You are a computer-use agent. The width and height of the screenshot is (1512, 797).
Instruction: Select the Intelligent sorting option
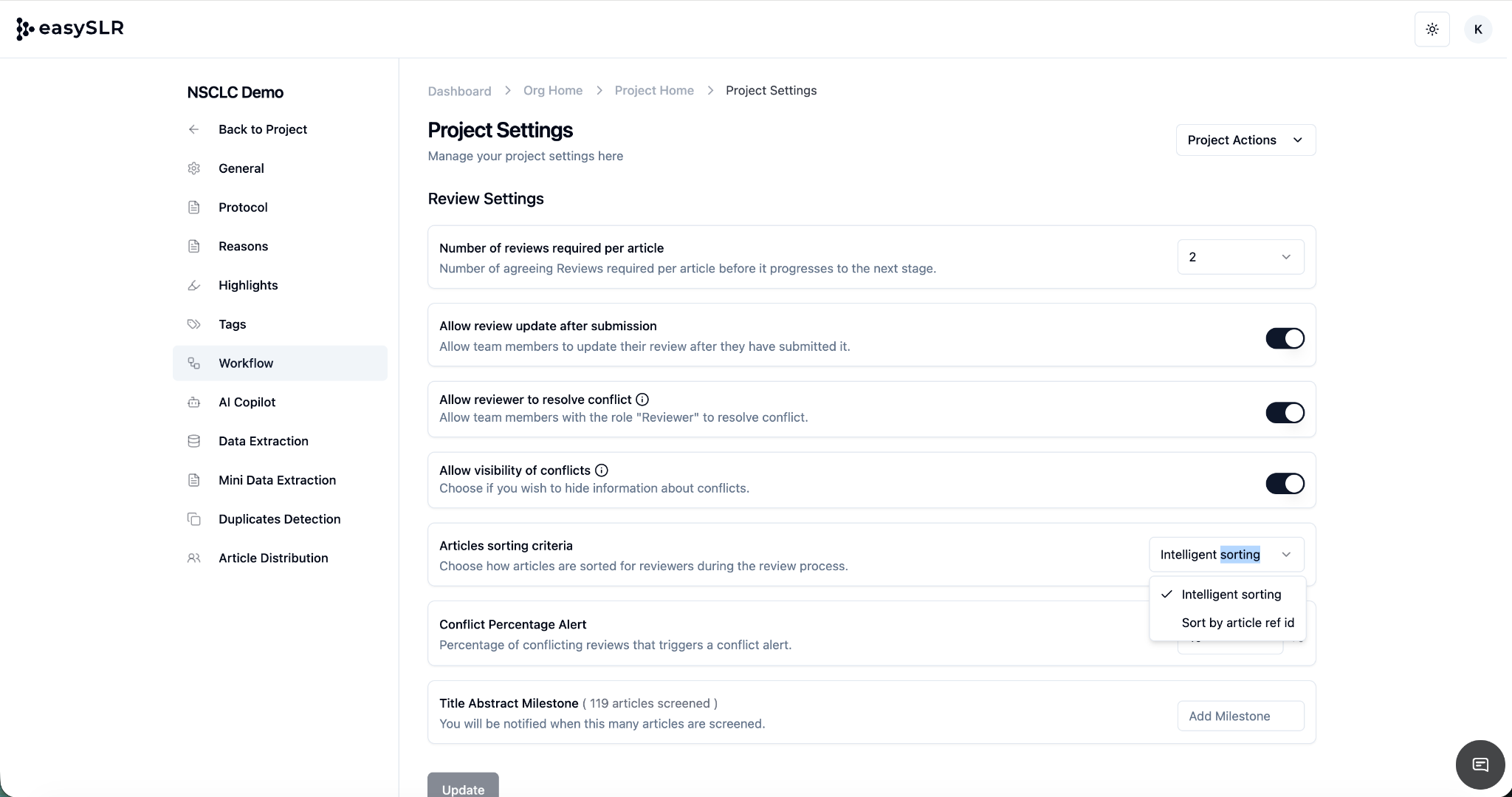pos(1231,595)
